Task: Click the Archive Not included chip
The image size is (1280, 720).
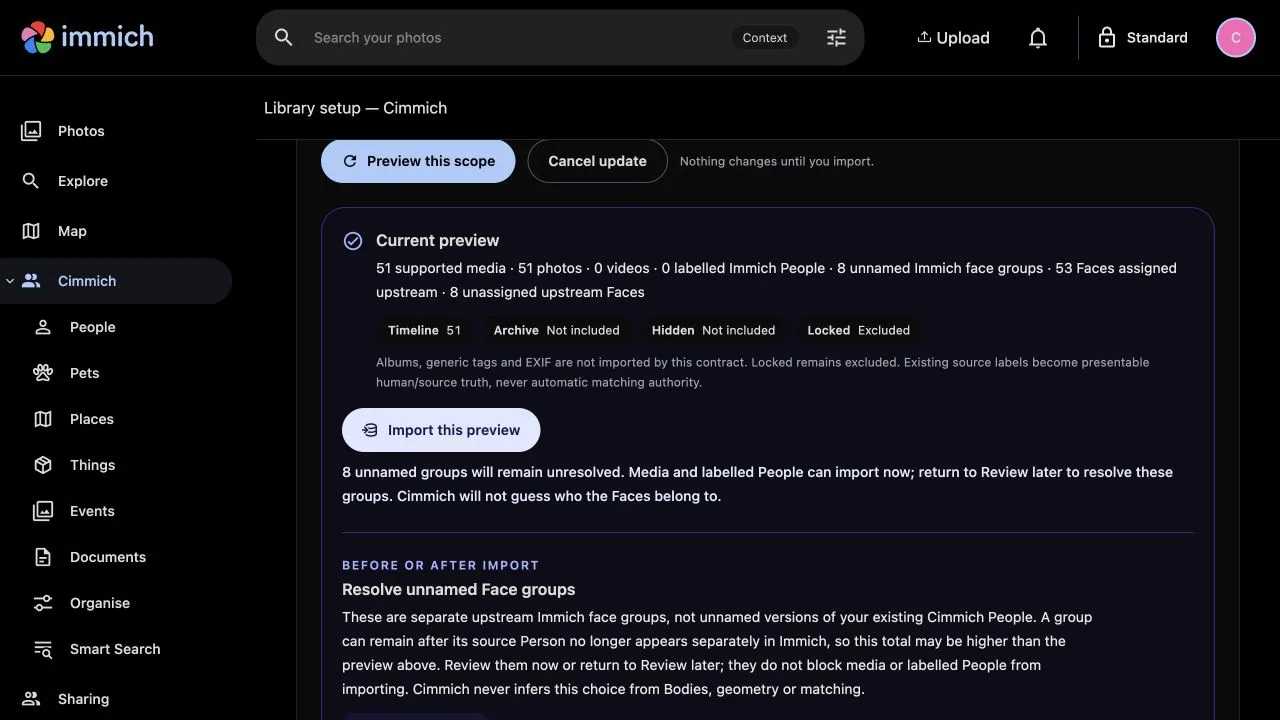Action: pyautogui.click(x=556, y=330)
